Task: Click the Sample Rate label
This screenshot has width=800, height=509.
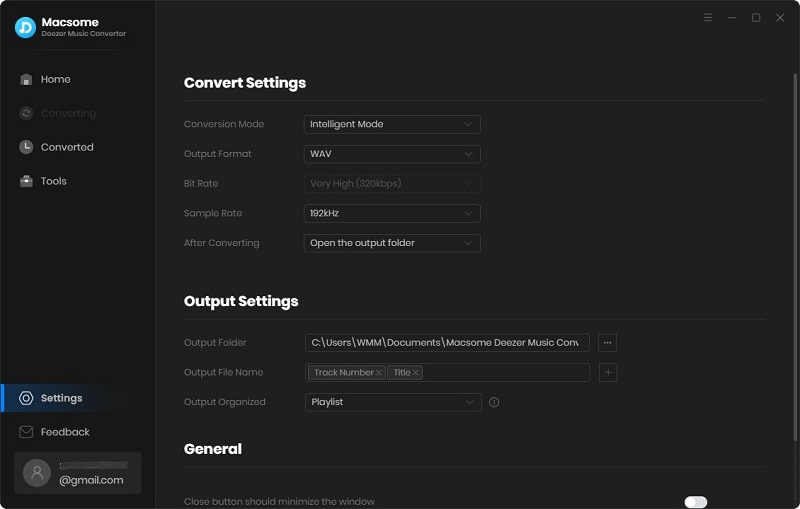Action: [213, 213]
